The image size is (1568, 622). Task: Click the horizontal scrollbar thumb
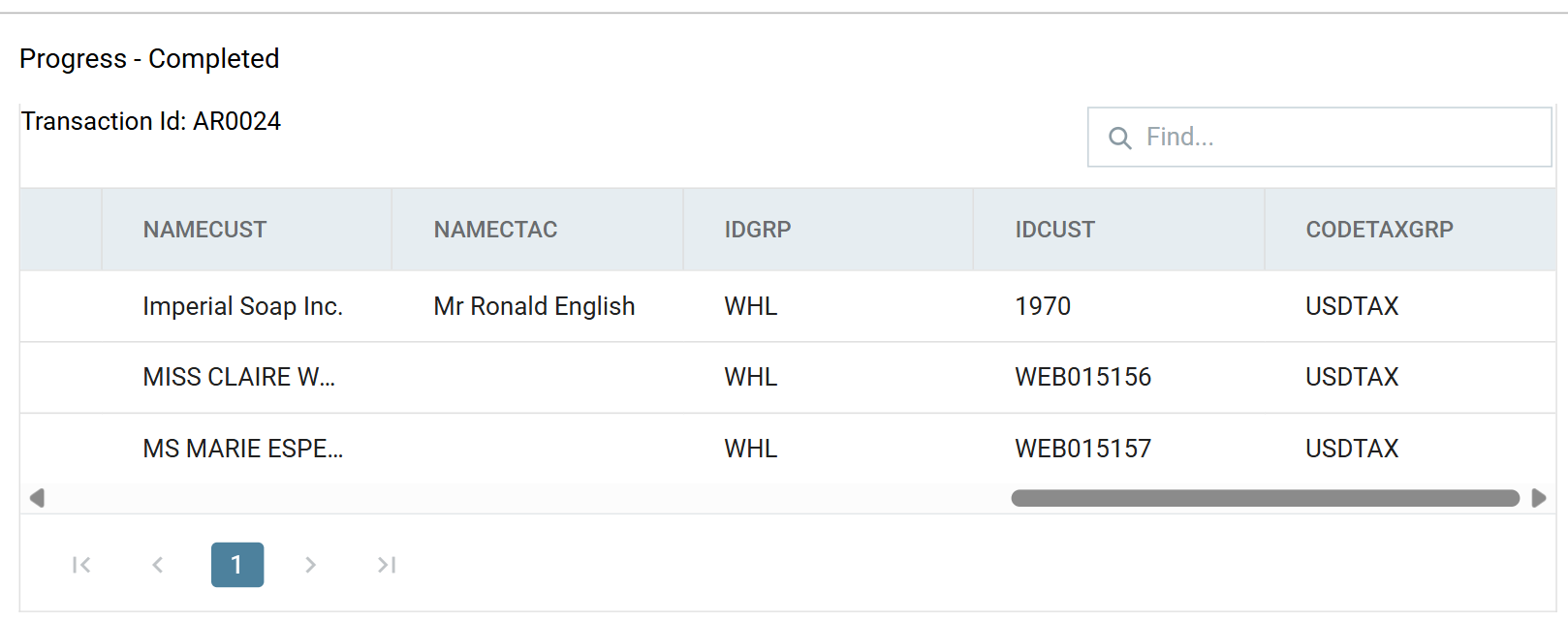(x=1265, y=498)
